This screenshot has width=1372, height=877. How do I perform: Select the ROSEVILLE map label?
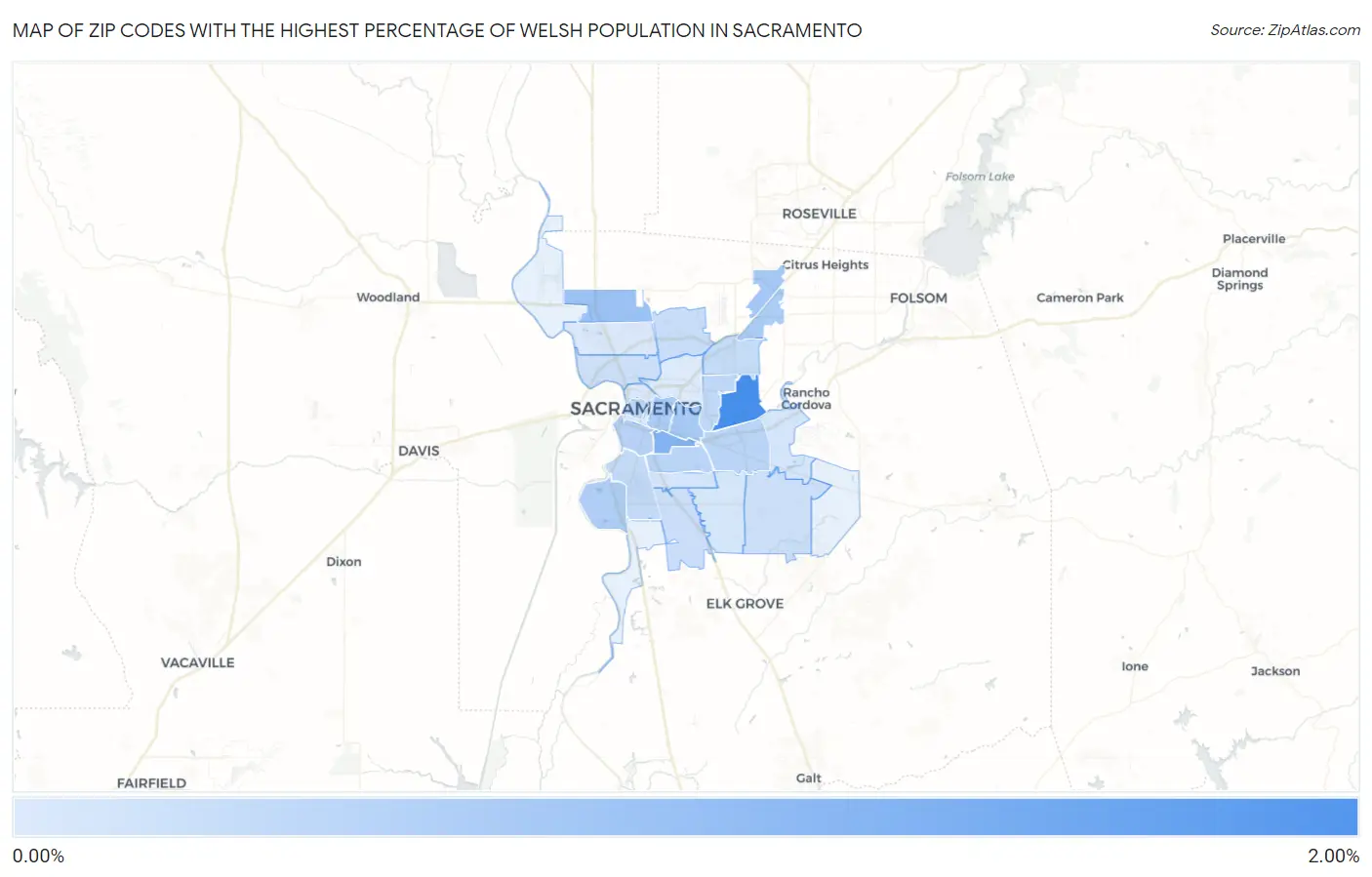tap(819, 214)
